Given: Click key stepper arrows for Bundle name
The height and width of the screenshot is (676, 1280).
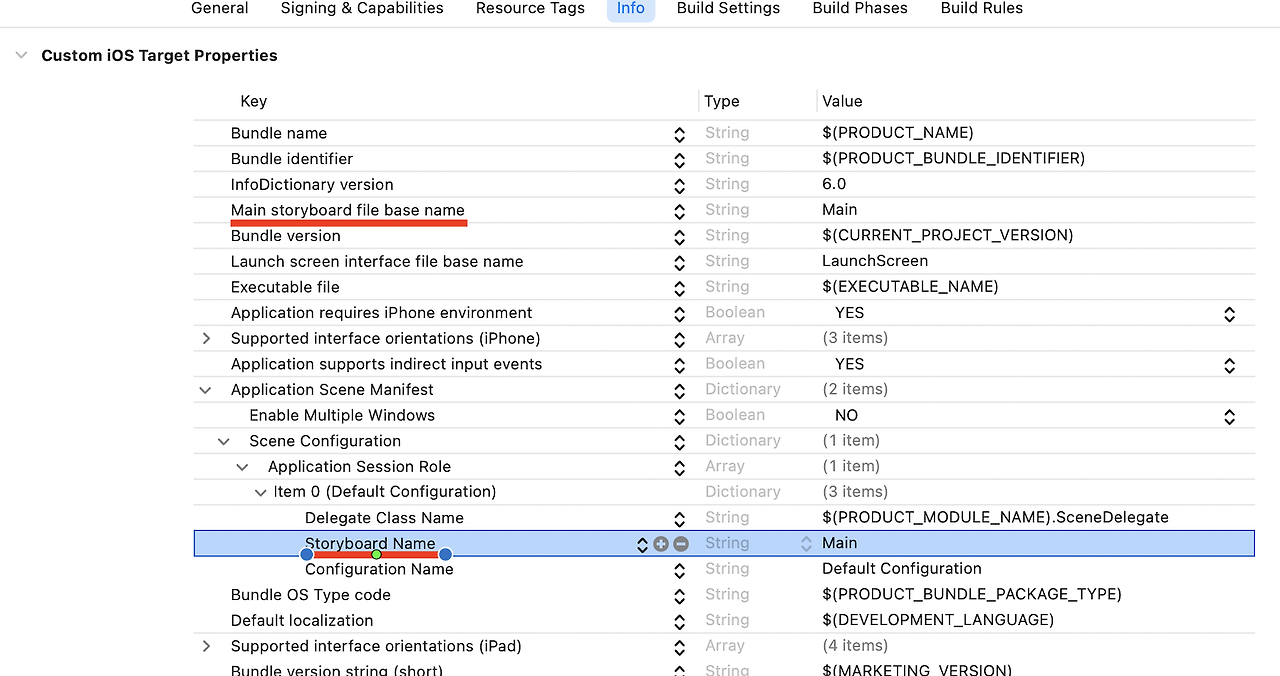Looking at the screenshot, I should (x=679, y=134).
